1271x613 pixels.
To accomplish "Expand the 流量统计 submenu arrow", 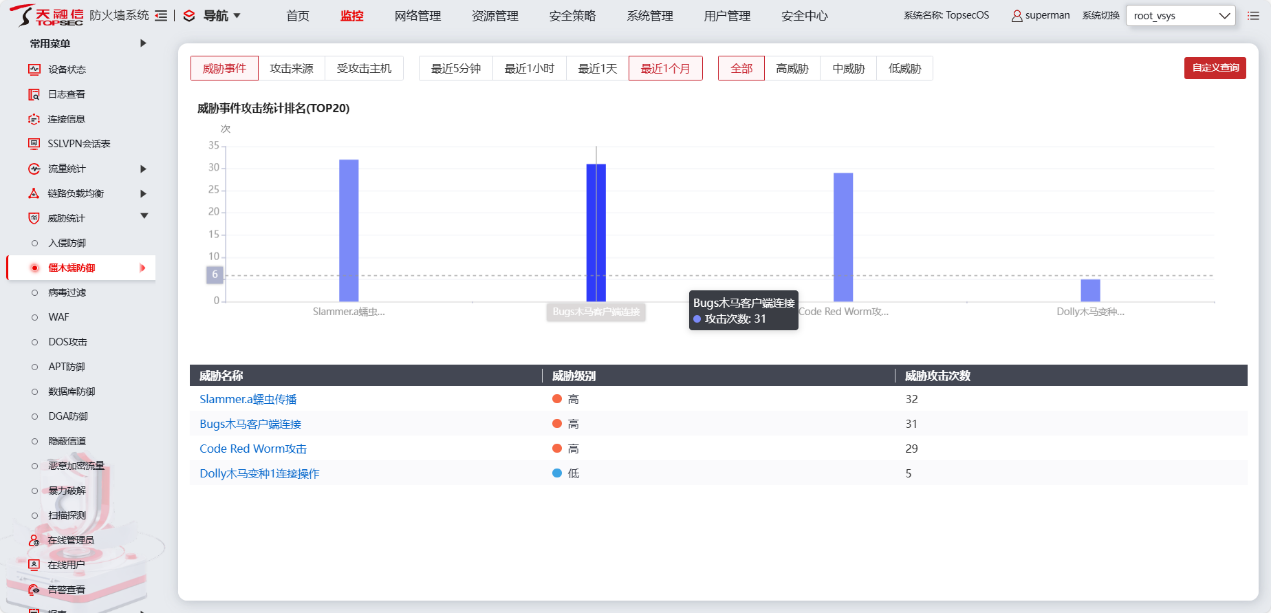I will click(x=143, y=169).
